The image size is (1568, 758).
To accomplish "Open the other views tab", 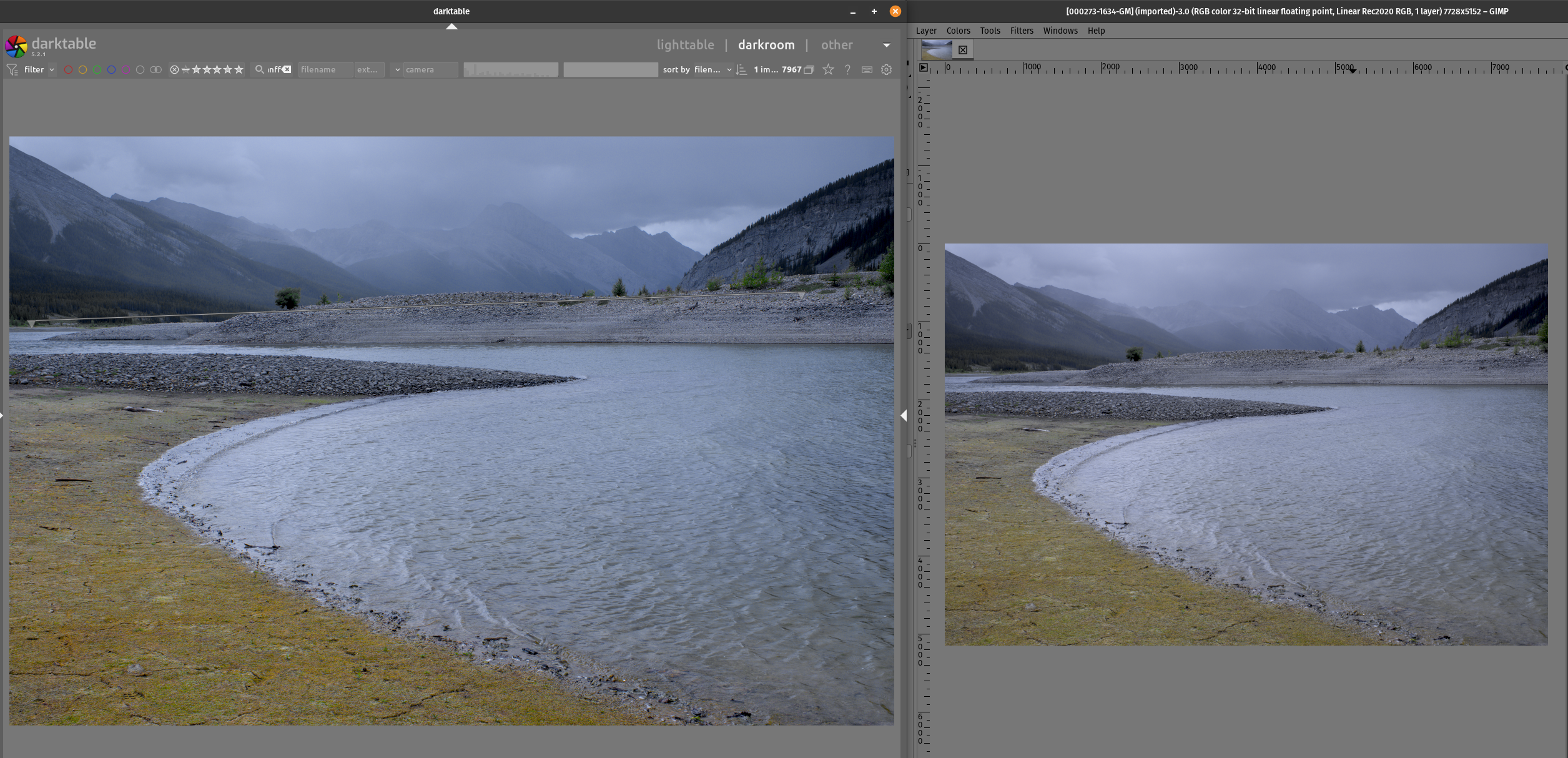I will [x=837, y=45].
